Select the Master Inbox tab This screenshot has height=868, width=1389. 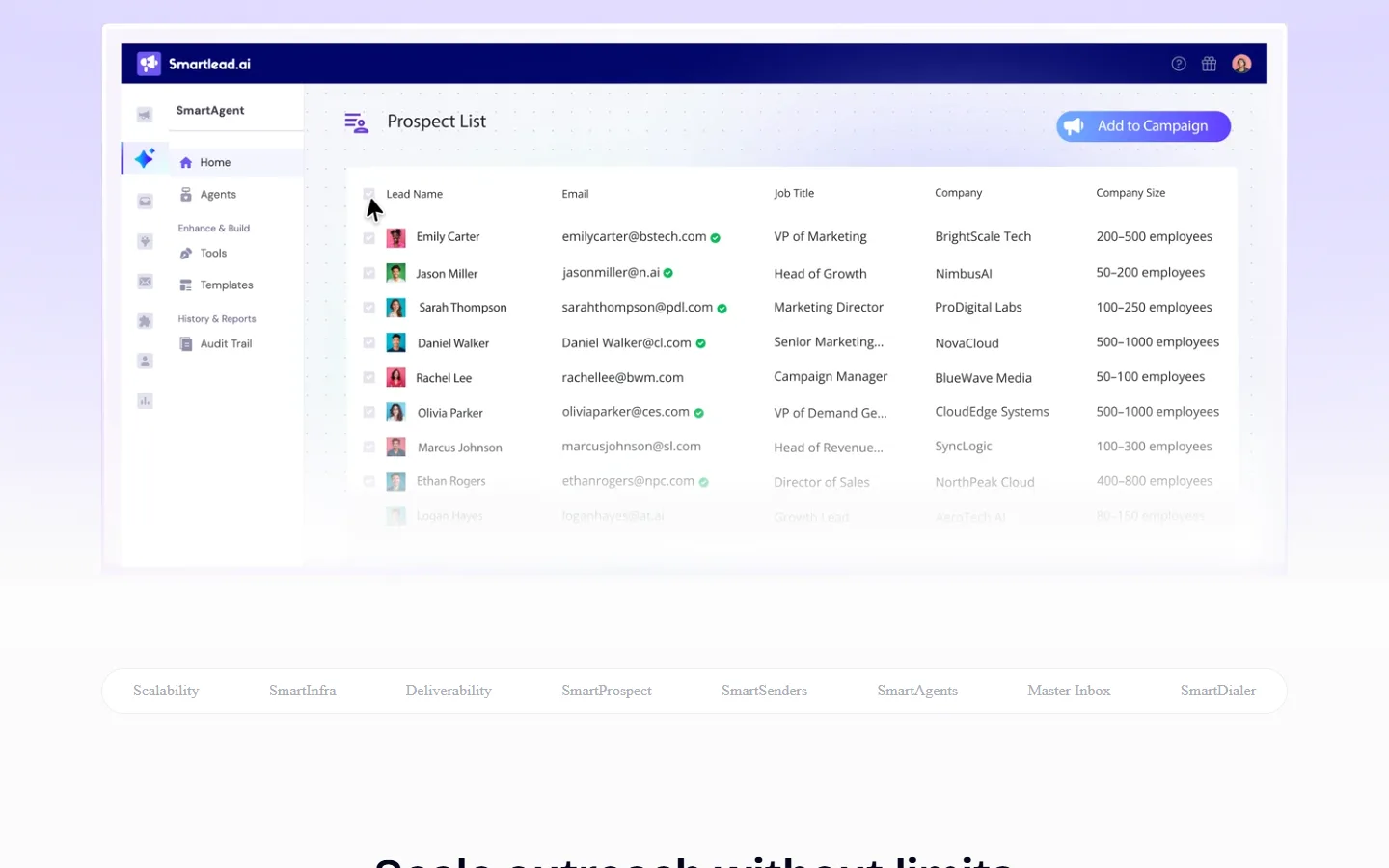(1069, 691)
